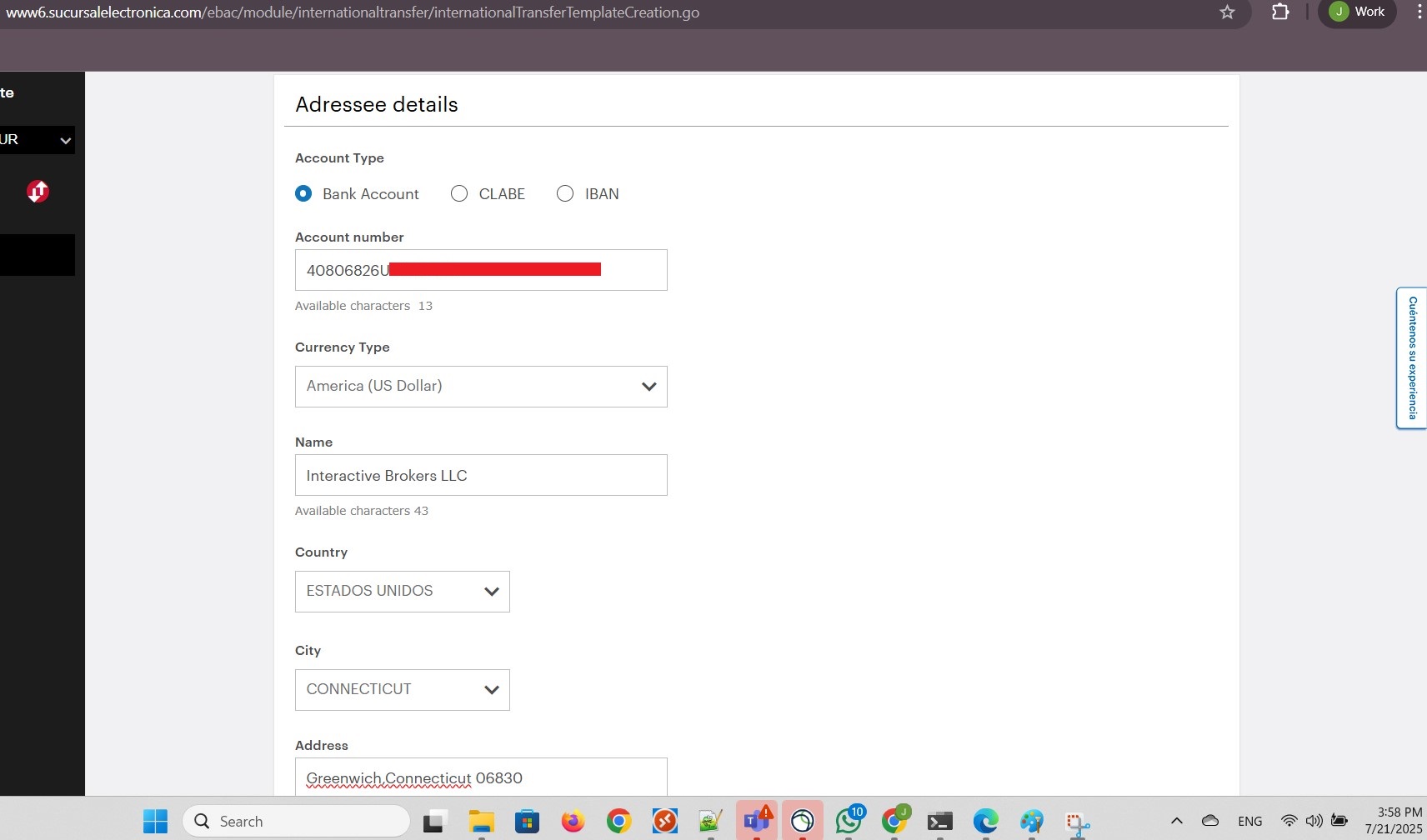Switch the ENG input language indicator
Image resolution: width=1427 pixels, height=840 pixels.
click(x=1249, y=822)
